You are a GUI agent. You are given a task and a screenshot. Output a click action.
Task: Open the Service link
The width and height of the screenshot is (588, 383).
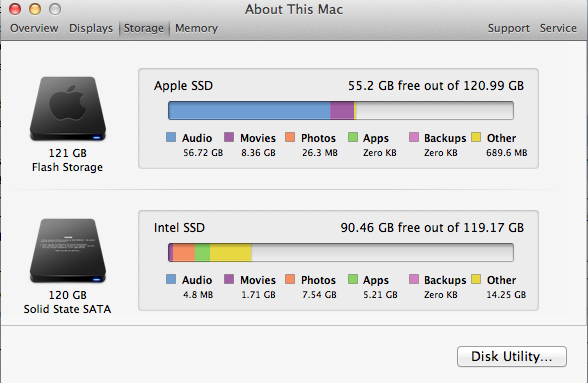(558, 28)
